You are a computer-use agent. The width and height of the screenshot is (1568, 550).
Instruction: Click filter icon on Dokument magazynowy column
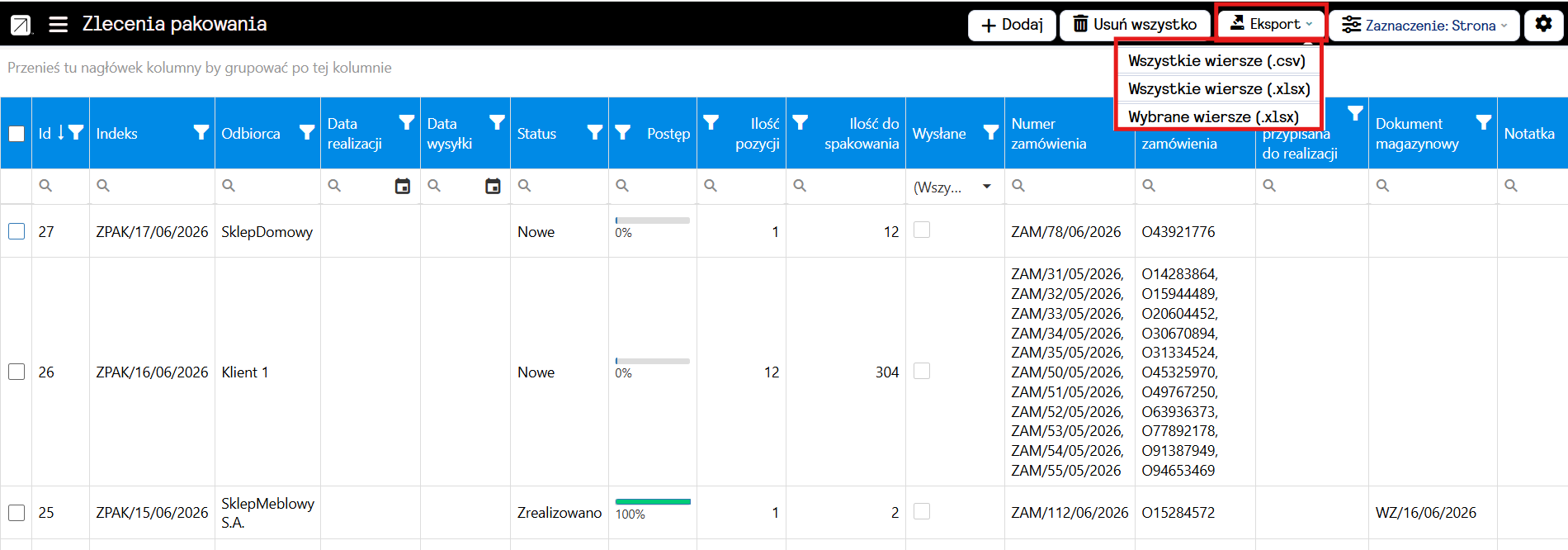pyautogui.click(x=1483, y=123)
